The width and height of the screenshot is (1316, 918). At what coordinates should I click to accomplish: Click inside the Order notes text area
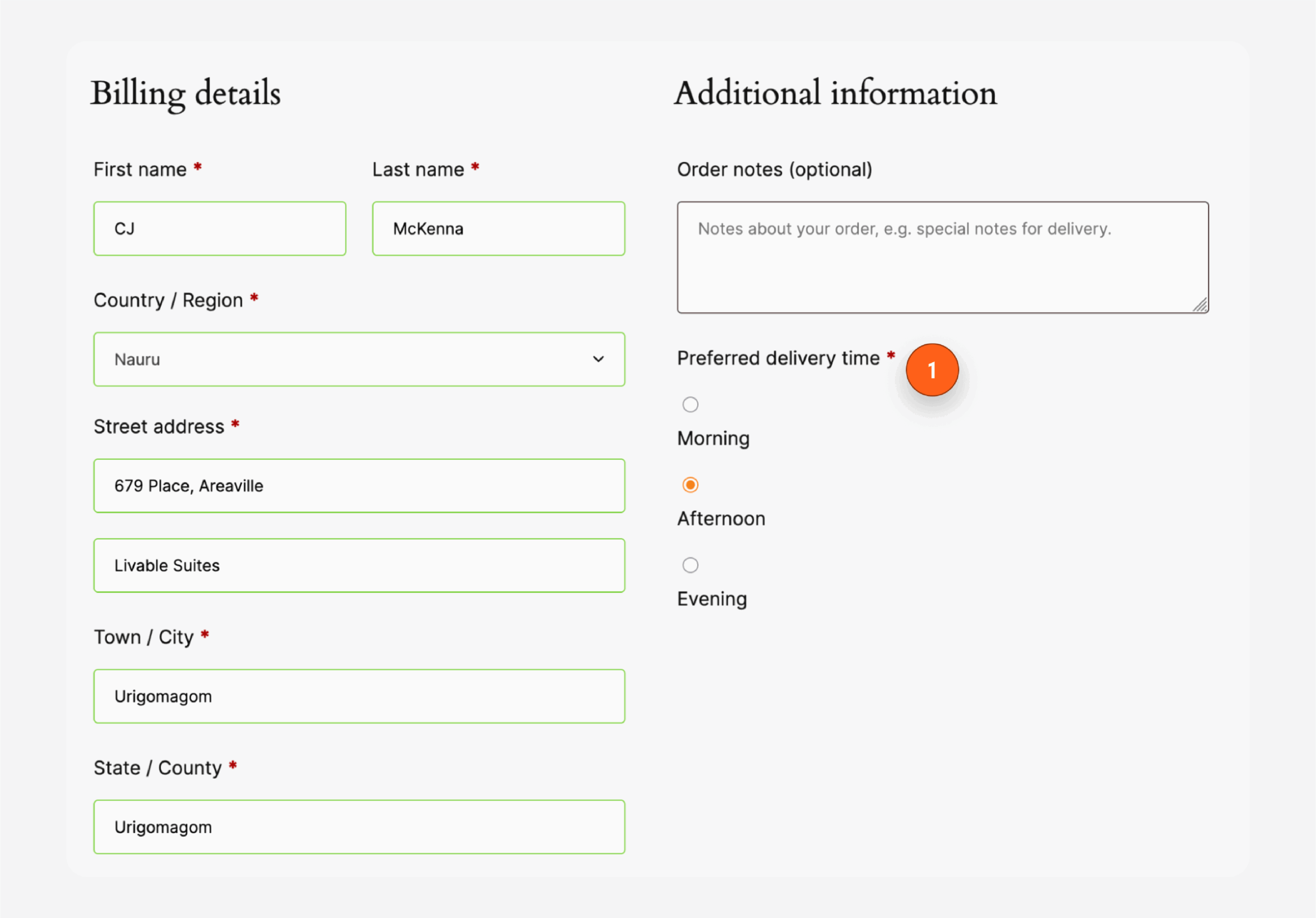coord(943,257)
